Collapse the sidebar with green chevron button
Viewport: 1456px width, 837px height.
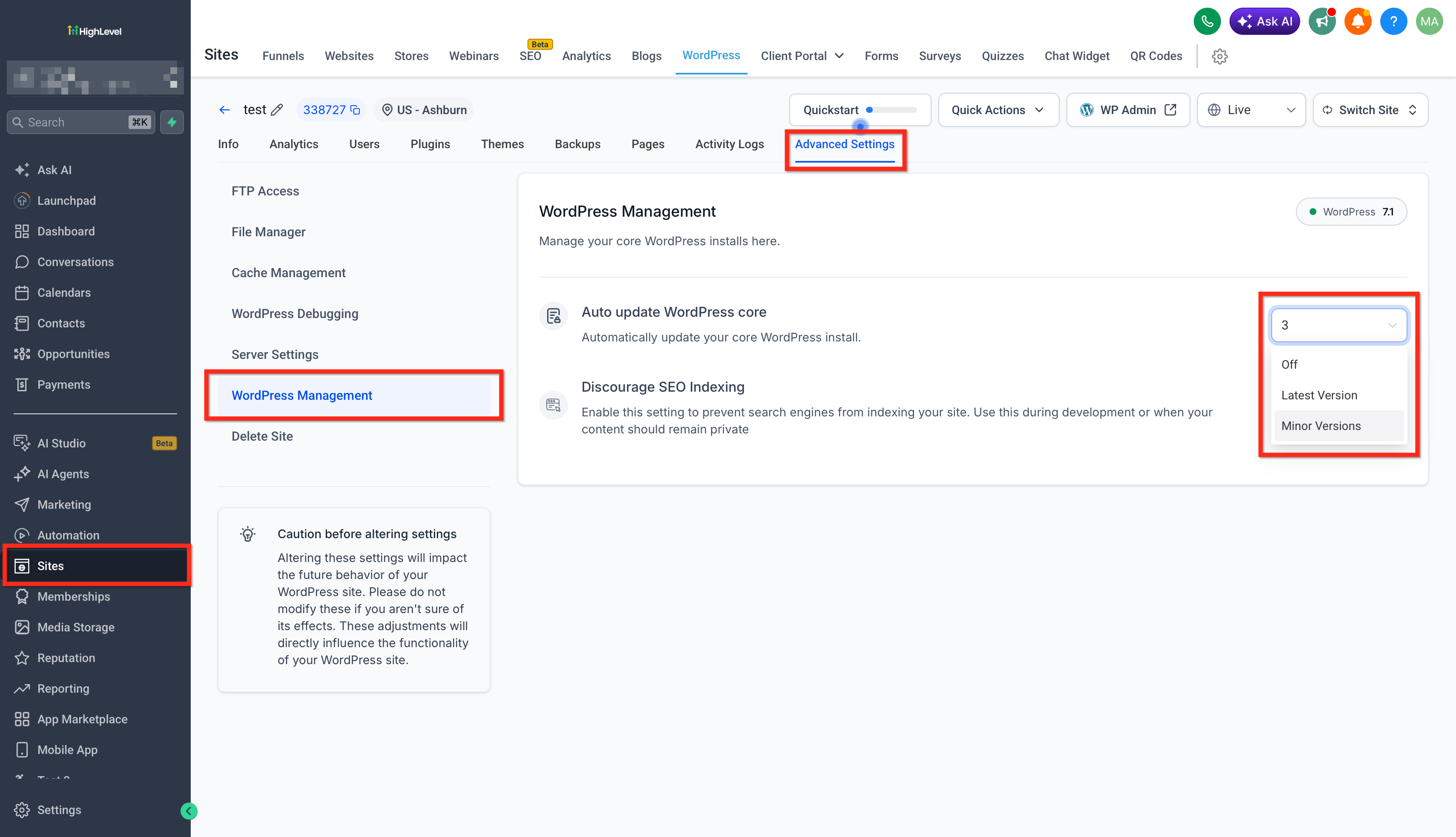(189, 811)
